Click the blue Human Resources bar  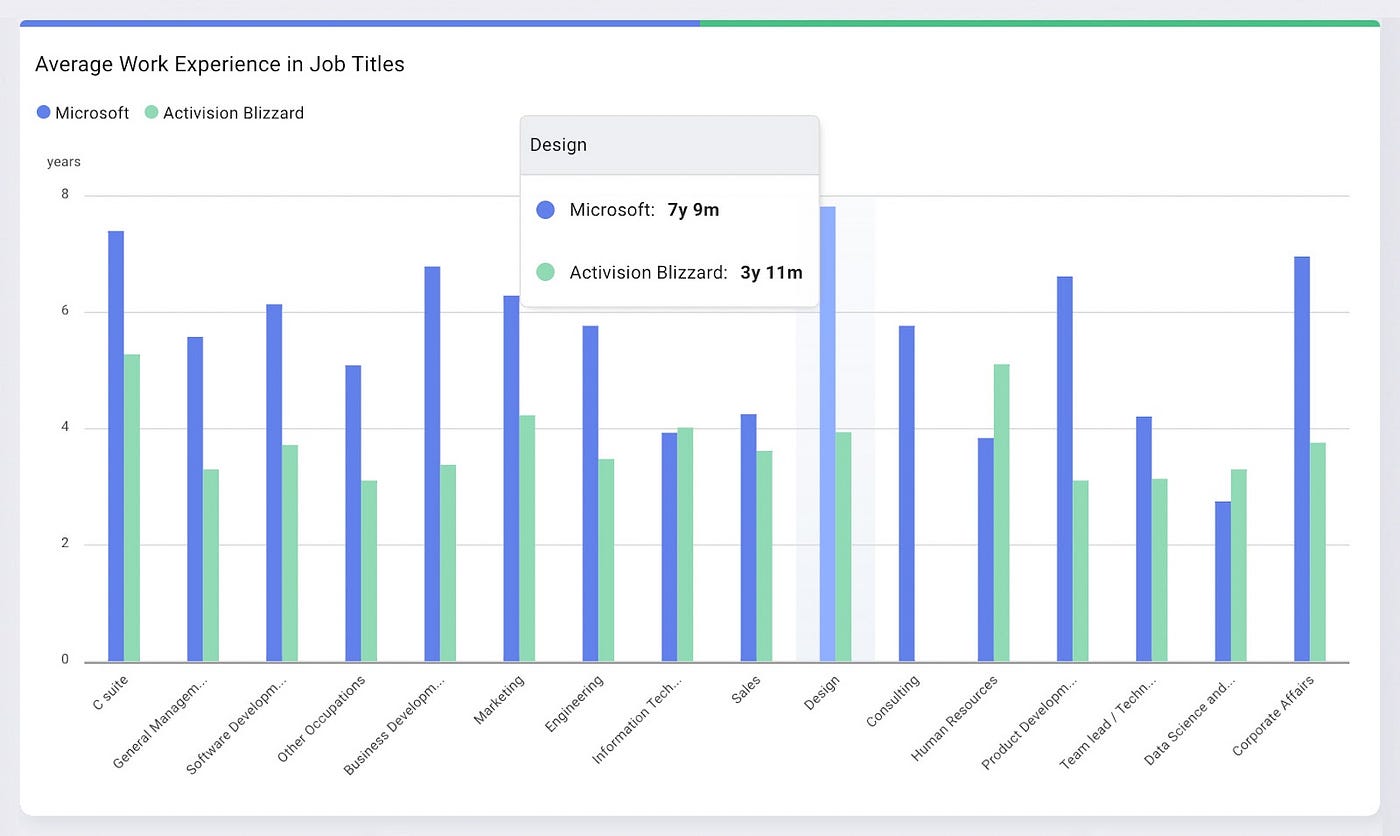click(x=985, y=550)
